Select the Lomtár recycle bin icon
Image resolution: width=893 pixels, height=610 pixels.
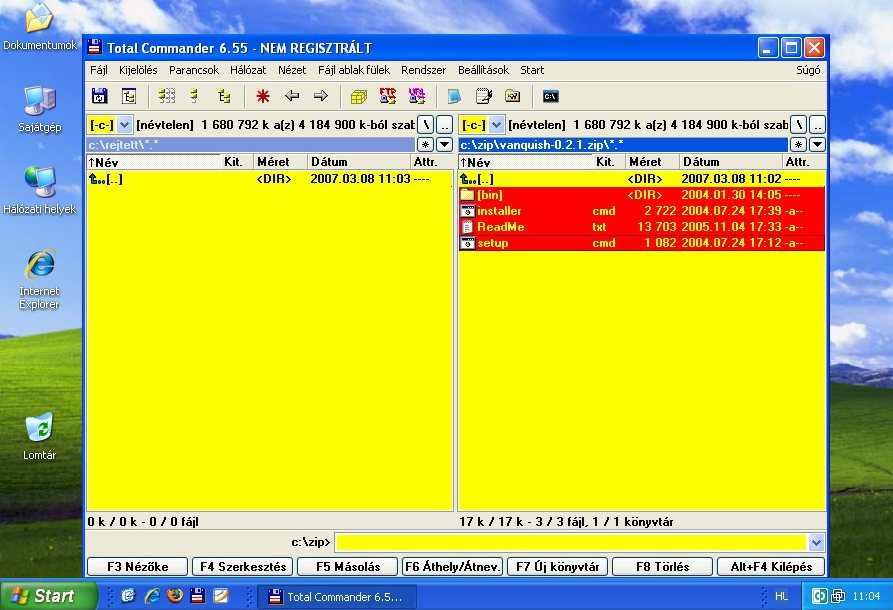39,427
